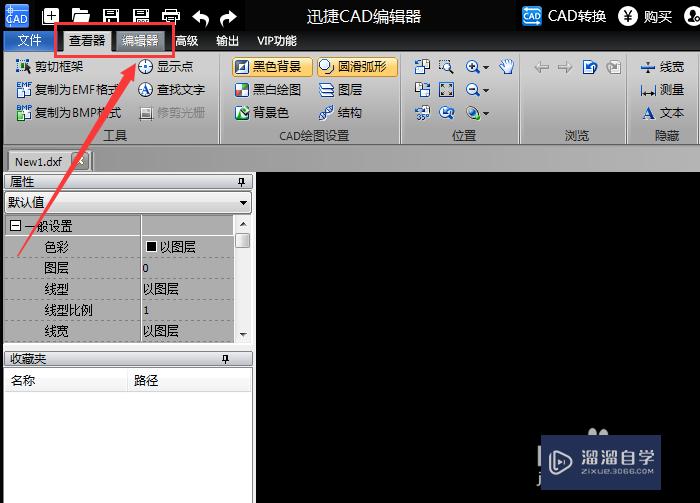This screenshot has width=700, height=503.
Task: Select the New1.dxf document tab
Action: 39,162
